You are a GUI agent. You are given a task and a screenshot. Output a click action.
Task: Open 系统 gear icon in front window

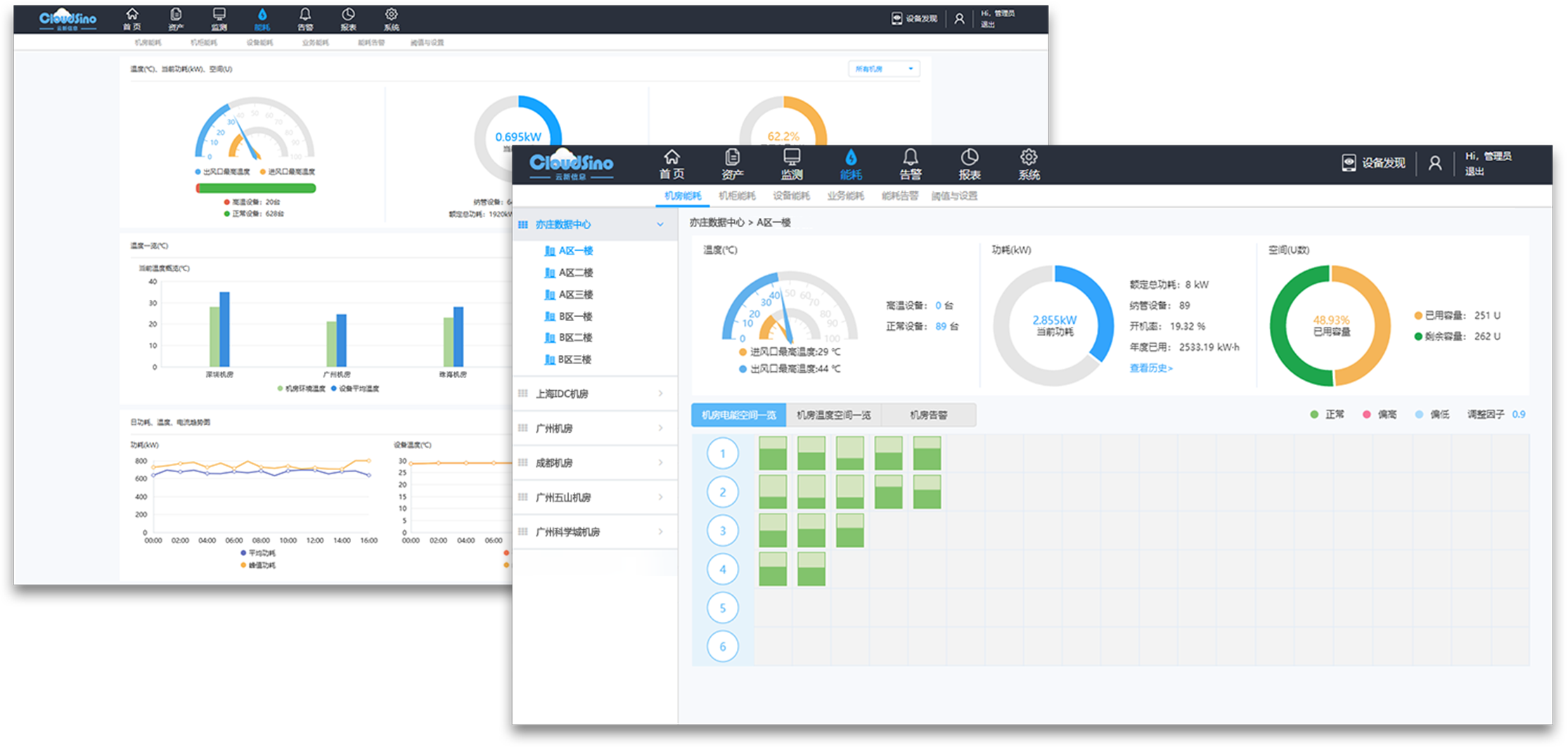point(1029,157)
